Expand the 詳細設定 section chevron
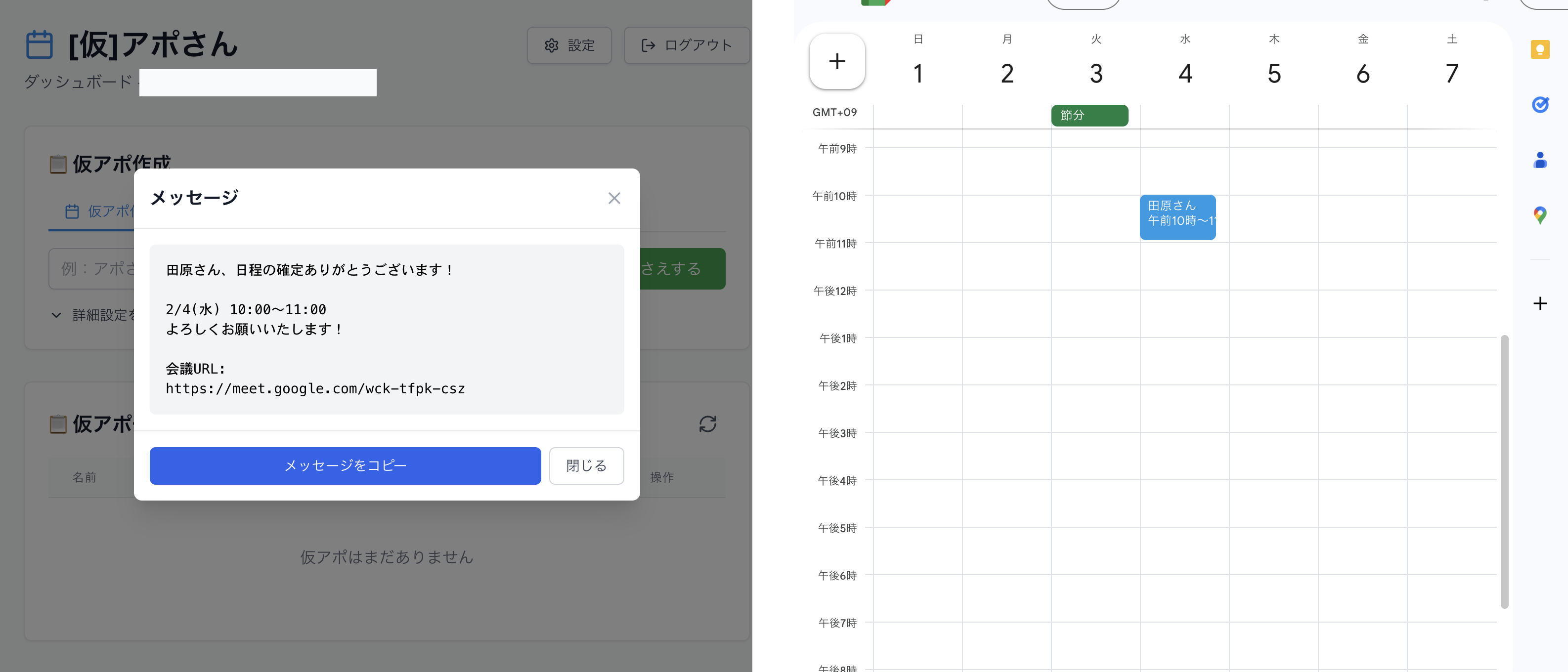Image resolution: width=1568 pixels, height=672 pixels. [x=56, y=315]
